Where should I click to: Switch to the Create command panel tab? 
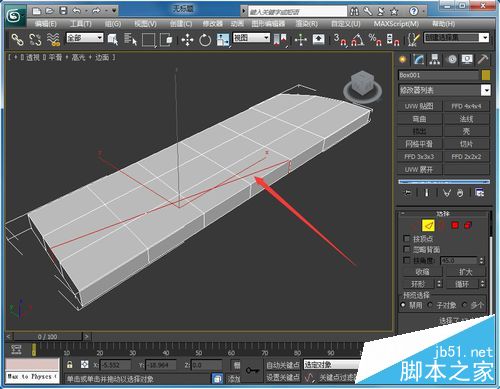click(403, 59)
